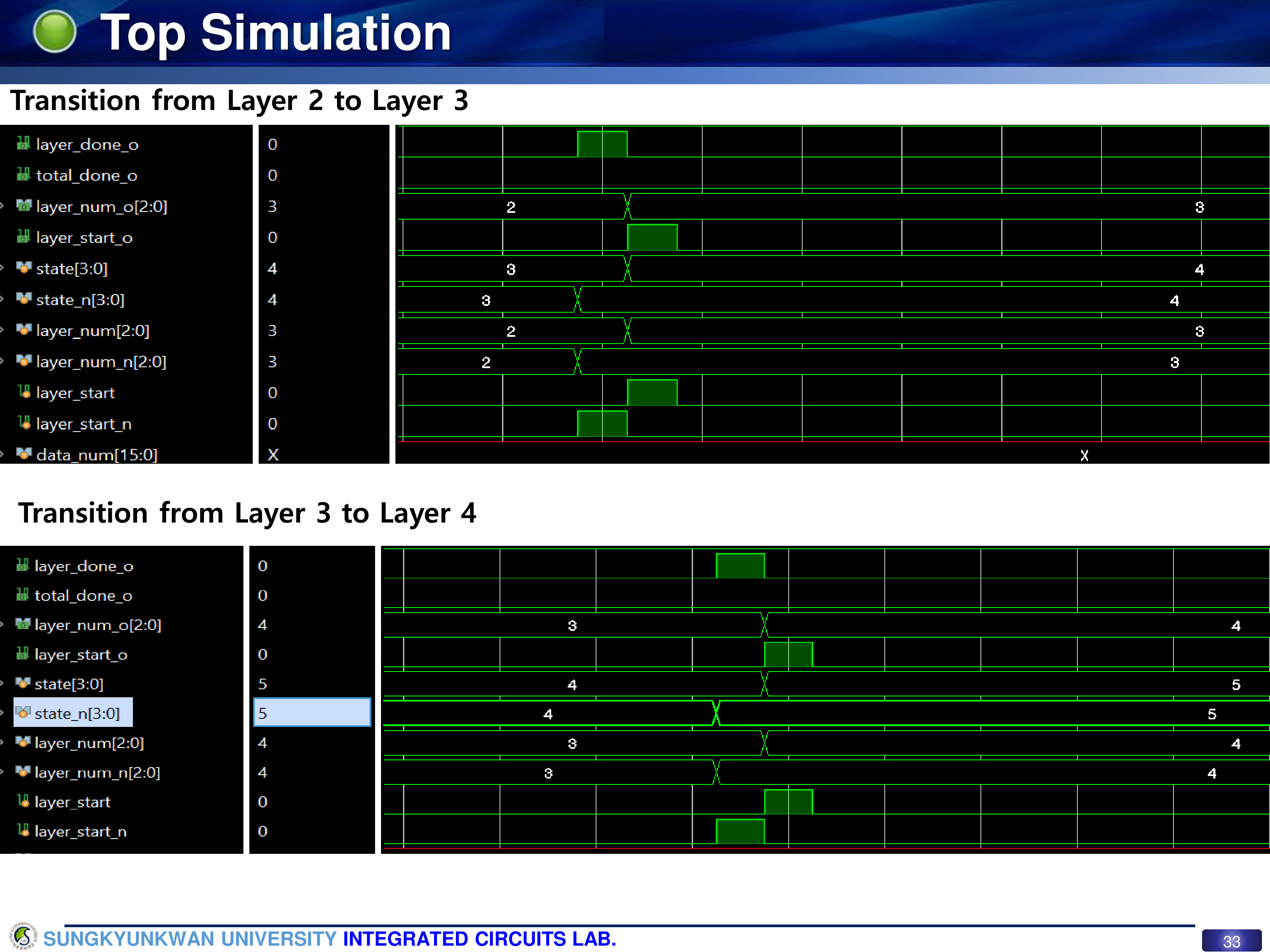Expand state_n[3:0] bus in Layer 3 to 4 panel

pyautogui.click(x=2, y=713)
